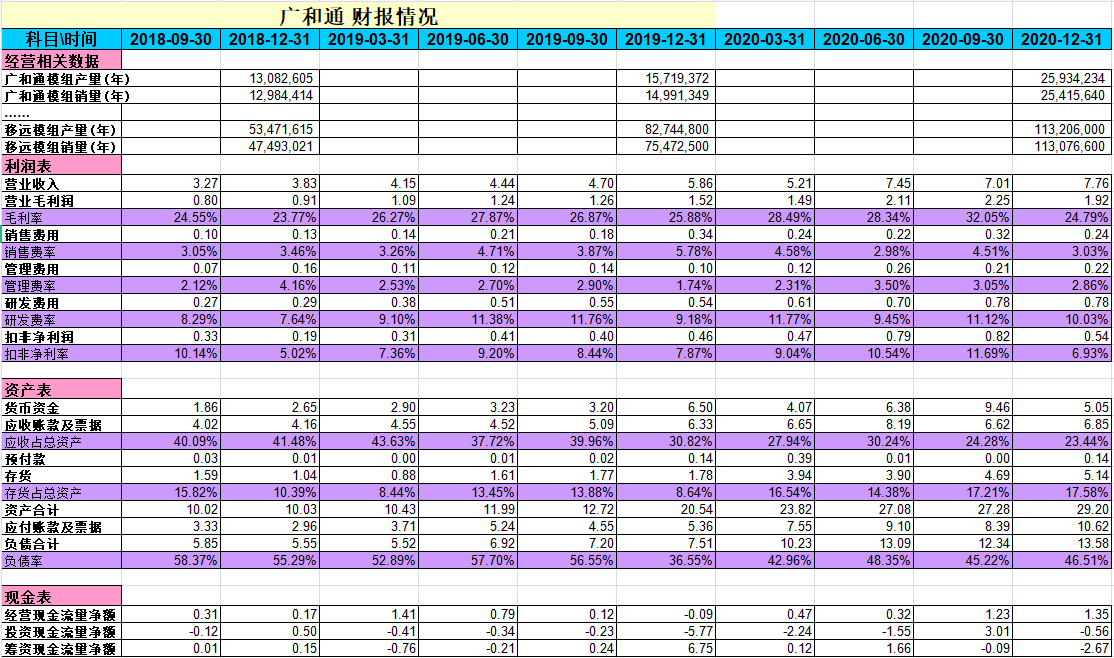This screenshot has height=658, width=1114.
Task: Click the 经营相关数据 section heading
Action: coord(62,60)
